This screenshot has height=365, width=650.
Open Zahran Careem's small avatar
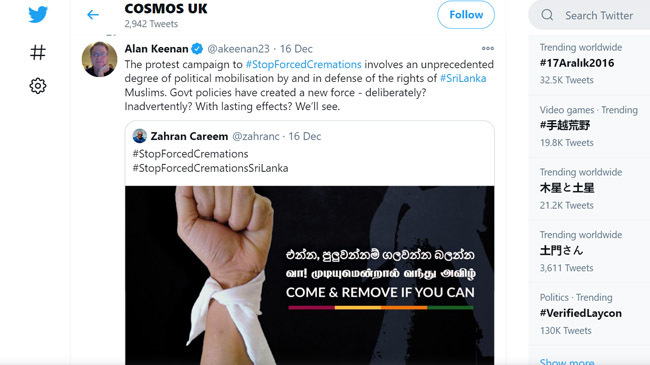point(140,136)
